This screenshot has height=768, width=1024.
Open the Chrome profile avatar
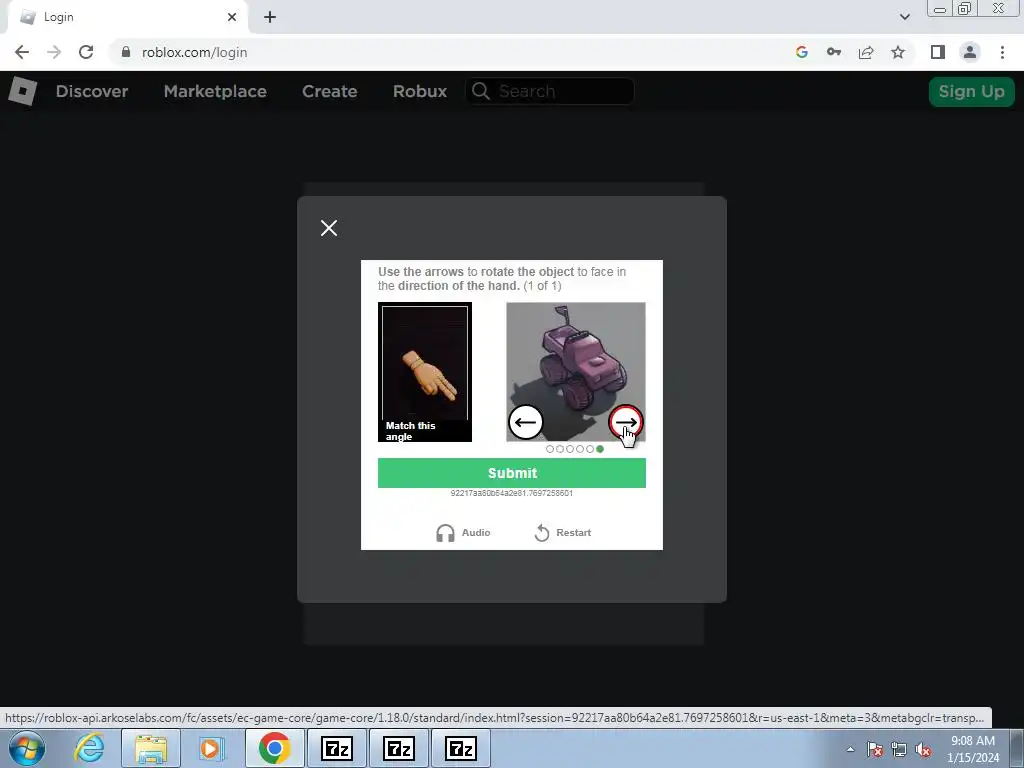[x=970, y=52]
